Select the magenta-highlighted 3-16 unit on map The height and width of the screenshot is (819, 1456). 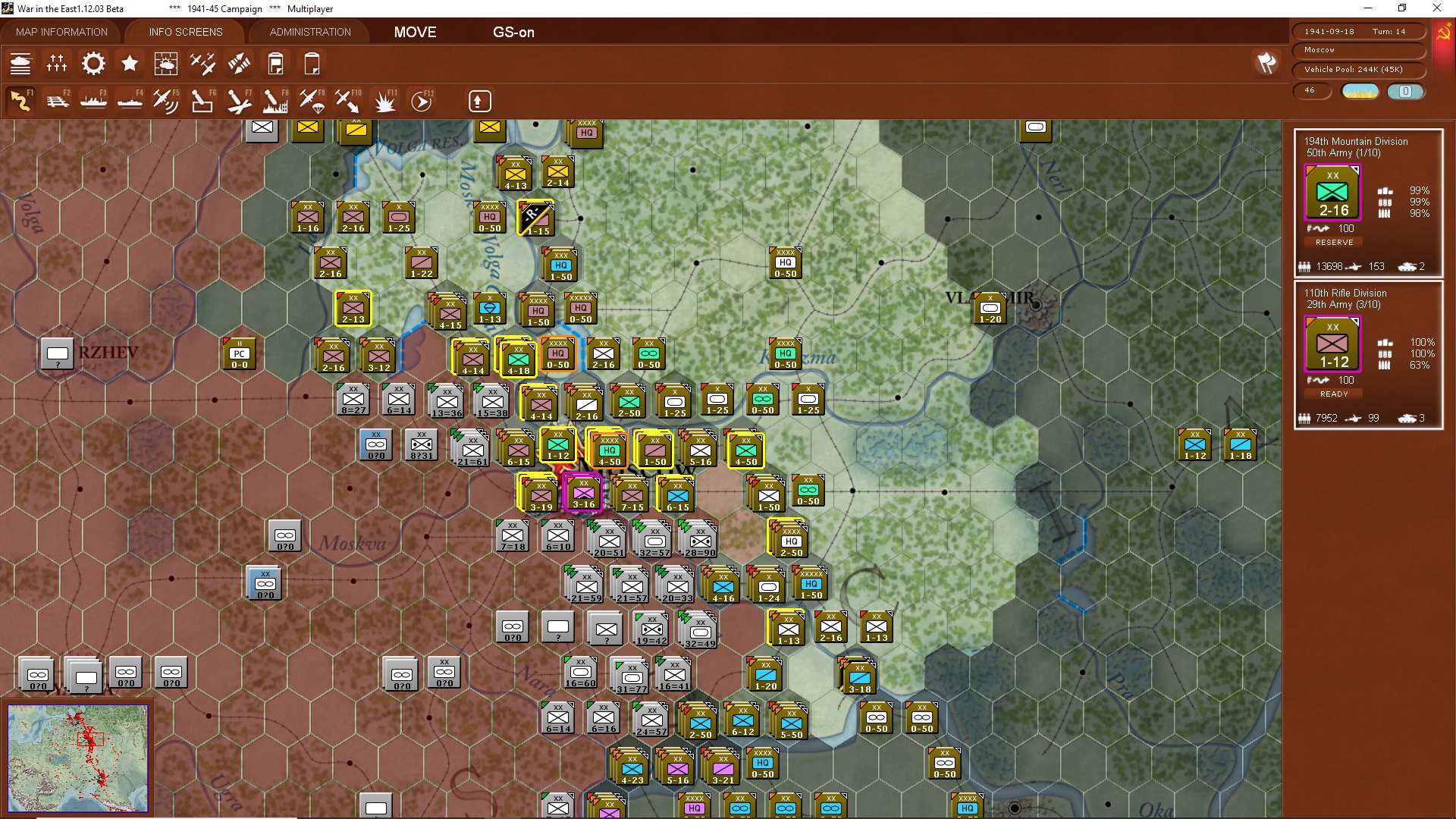(583, 493)
